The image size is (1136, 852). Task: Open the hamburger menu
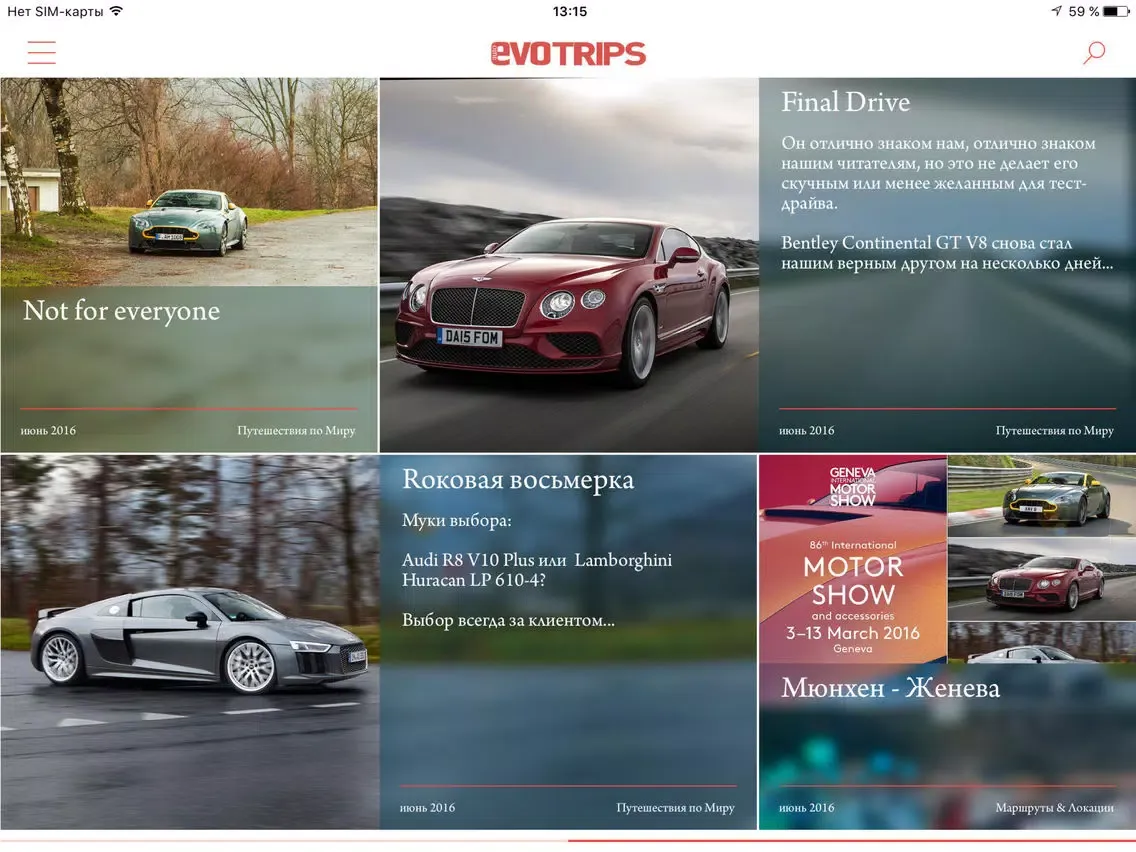(x=41, y=52)
